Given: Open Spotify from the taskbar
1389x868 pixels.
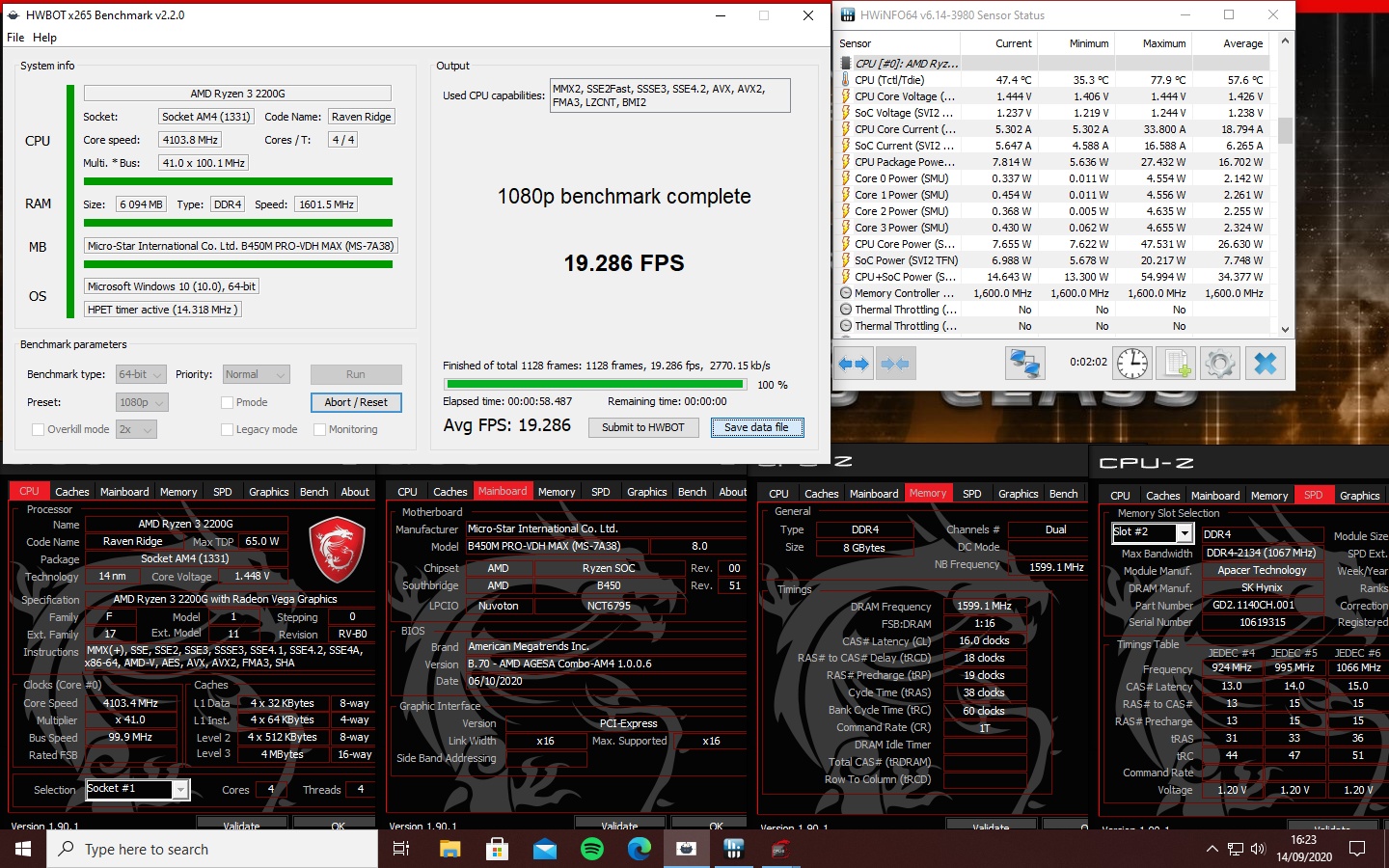Looking at the screenshot, I should coord(591,849).
